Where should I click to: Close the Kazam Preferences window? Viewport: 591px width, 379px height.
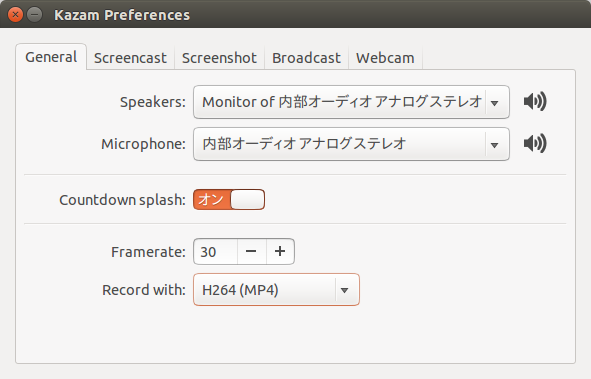[x=15, y=15]
